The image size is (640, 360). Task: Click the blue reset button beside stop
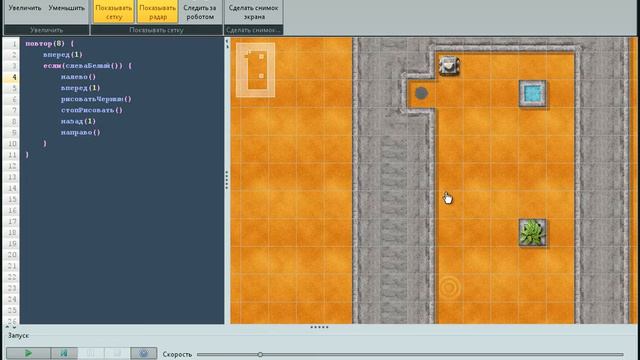pyautogui.click(x=144, y=353)
